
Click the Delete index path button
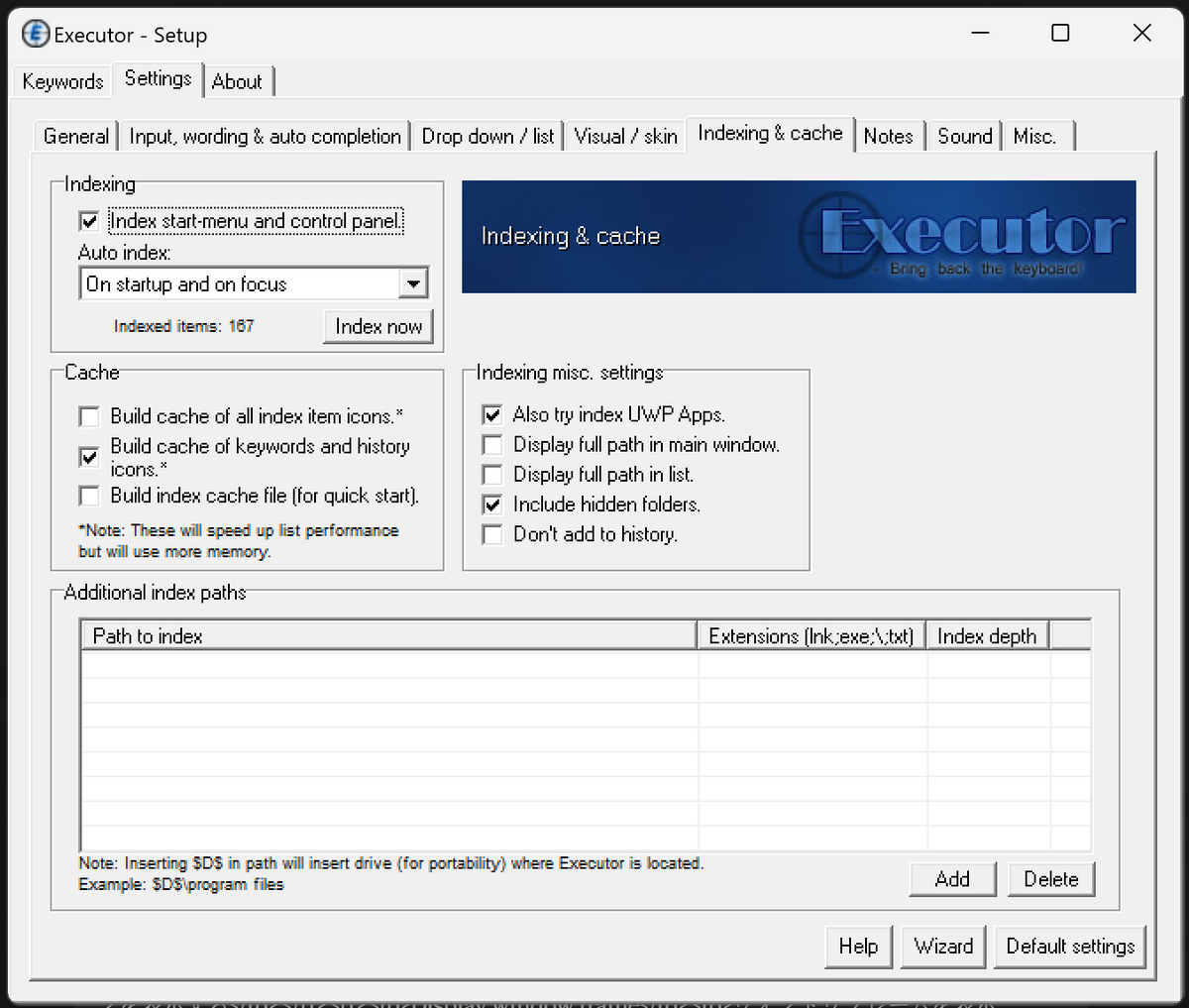point(1051,879)
